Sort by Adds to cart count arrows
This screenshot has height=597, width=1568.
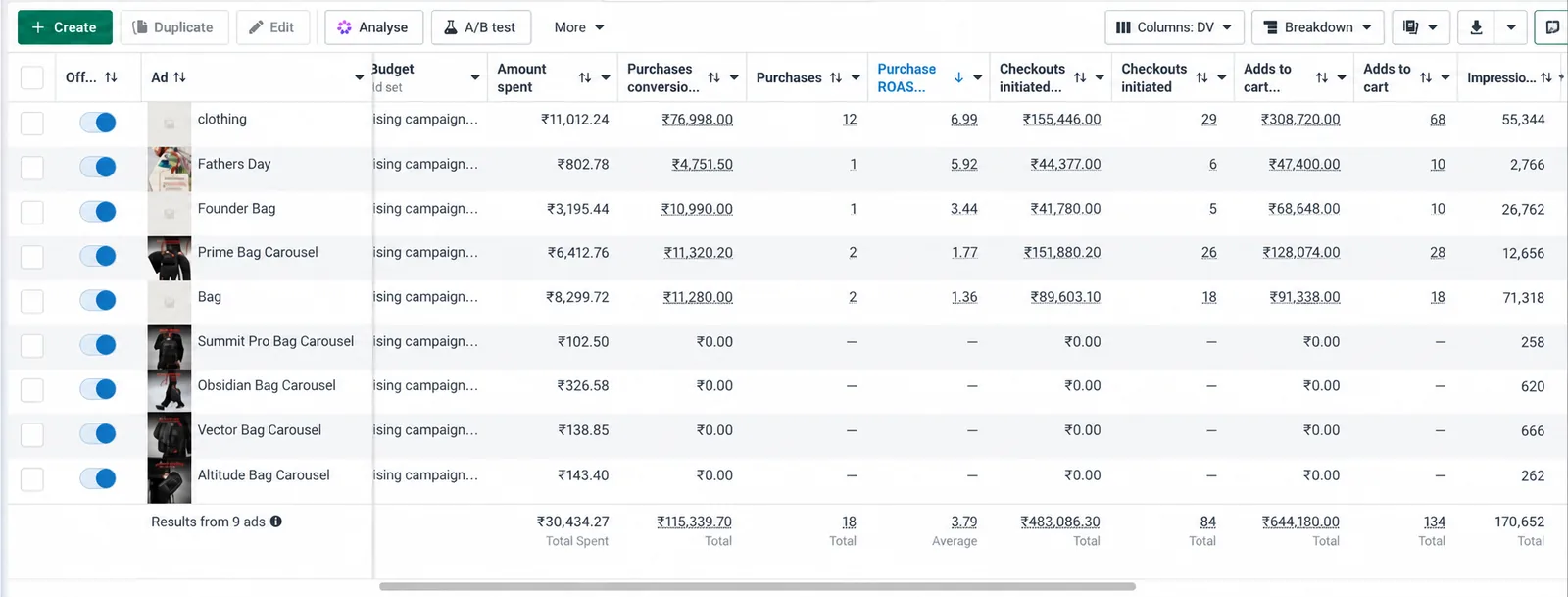coord(1426,77)
